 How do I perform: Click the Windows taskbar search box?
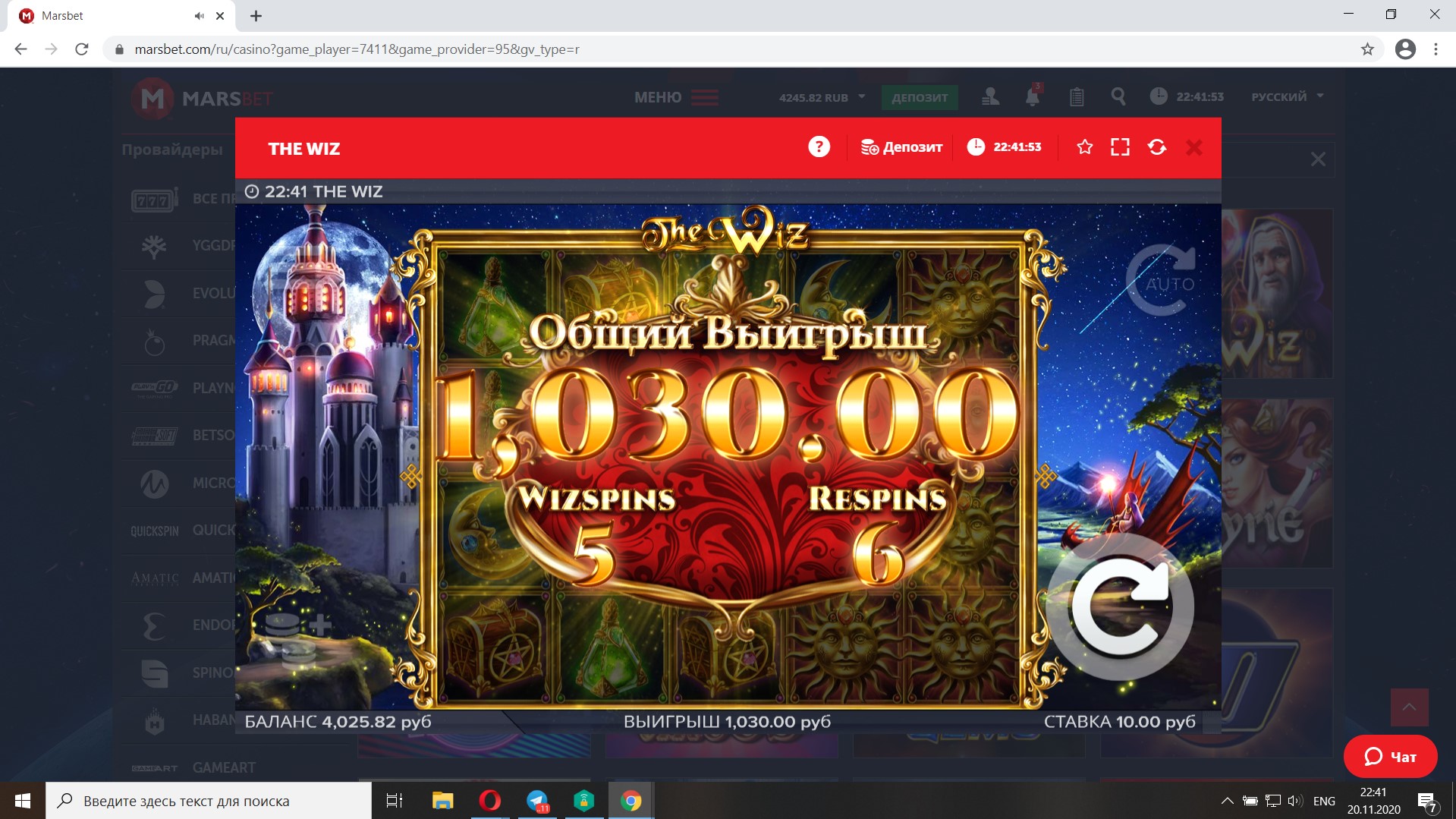click(209, 801)
